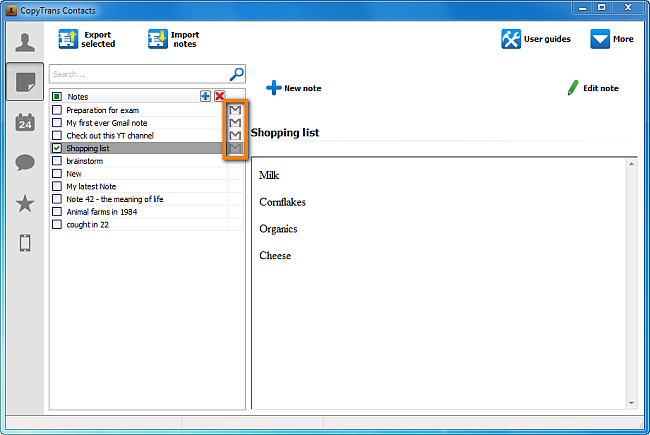Check the My latest Note checkbox
The width and height of the screenshot is (650, 435).
pos(57,186)
